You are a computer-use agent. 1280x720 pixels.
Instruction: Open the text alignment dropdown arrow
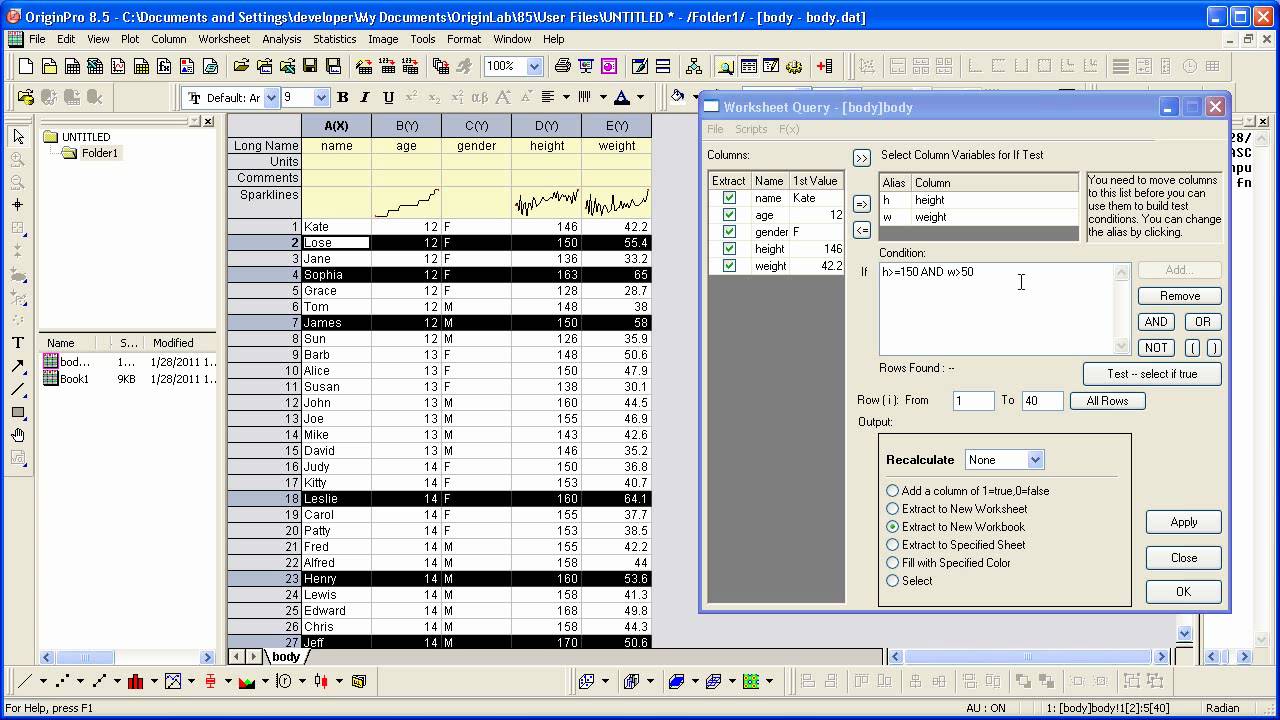(x=566, y=97)
